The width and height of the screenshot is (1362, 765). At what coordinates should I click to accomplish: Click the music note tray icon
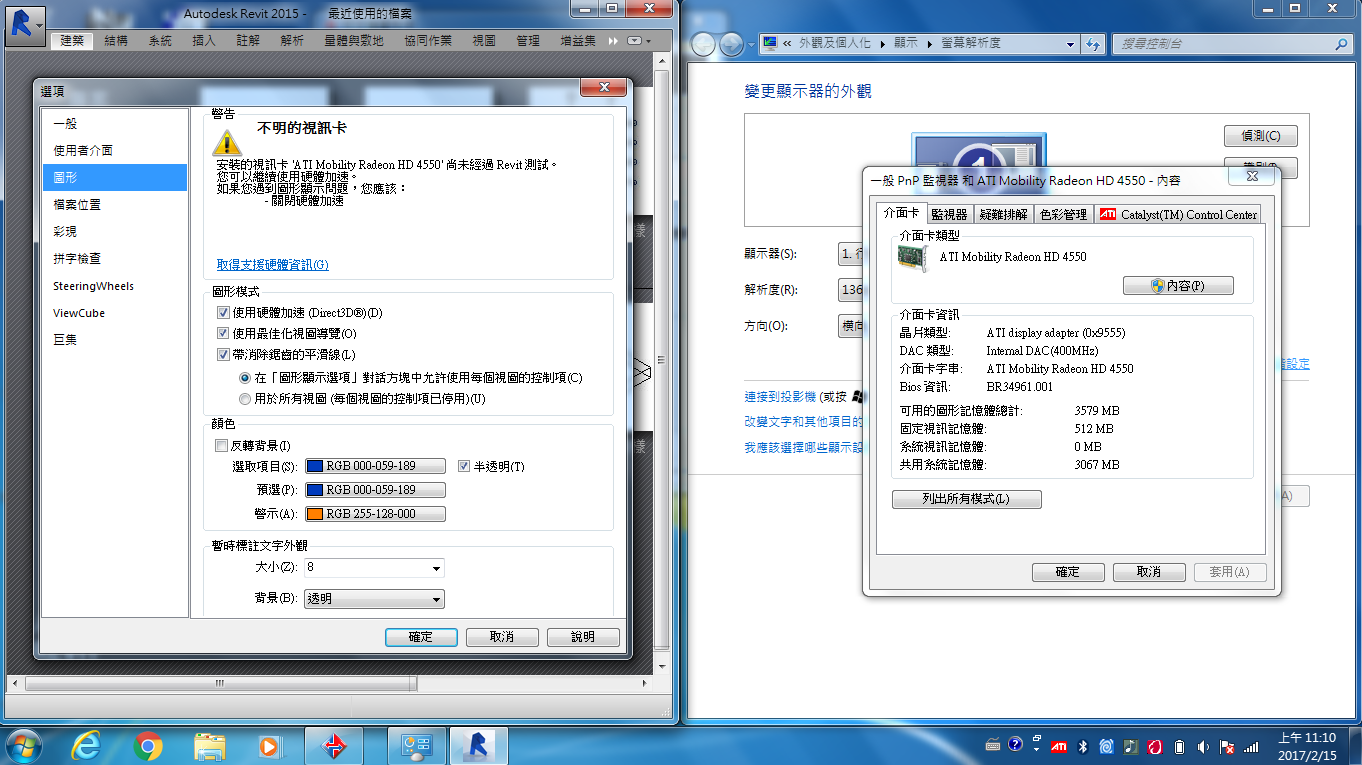1131,746
